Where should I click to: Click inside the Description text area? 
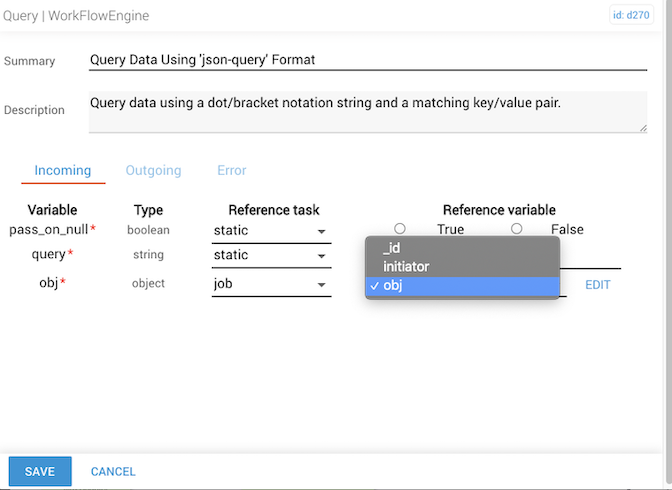tap(367, 111)
